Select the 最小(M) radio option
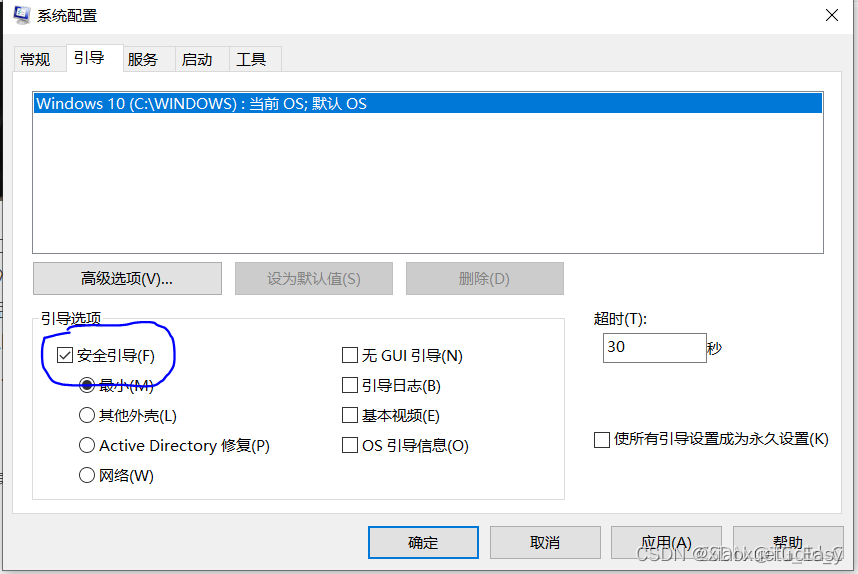858x574 pixels. coord(87,385)
